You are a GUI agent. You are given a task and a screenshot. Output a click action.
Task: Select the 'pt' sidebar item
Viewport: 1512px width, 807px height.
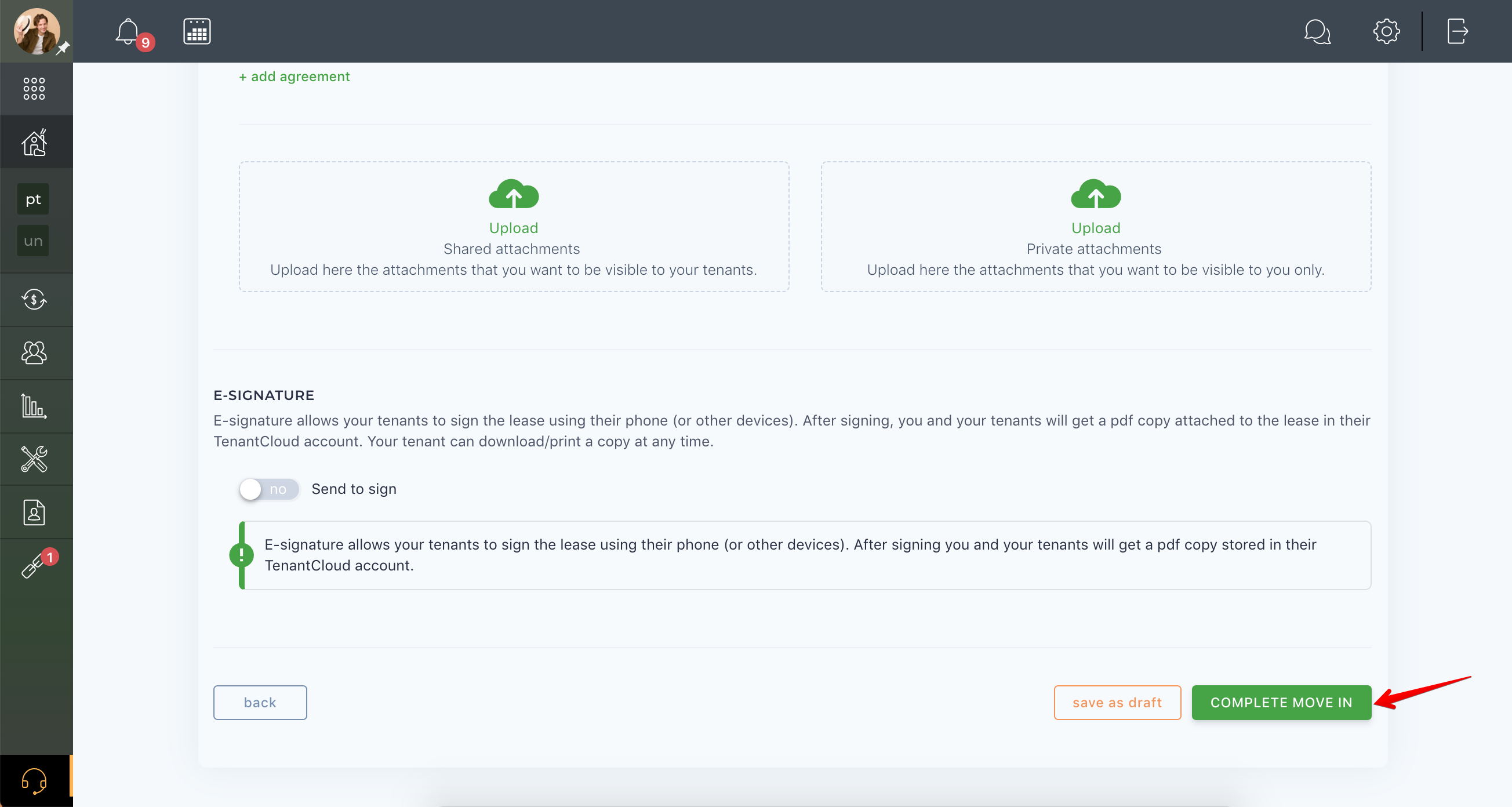[x=33, y=199]
